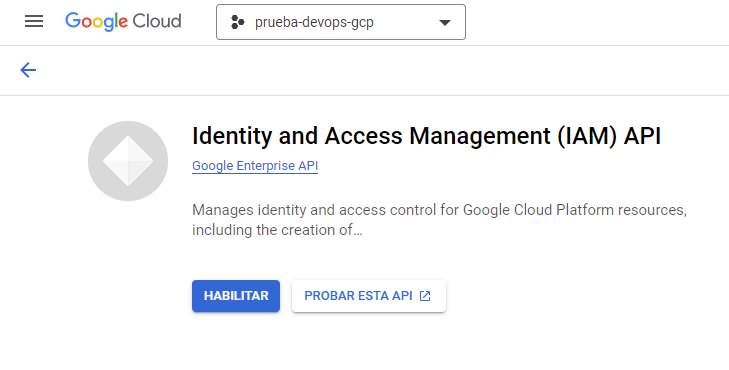The width and height of the screenshot is (729, 370).
Task: Open the Google Enterprise API link
Action: point(255,166)
